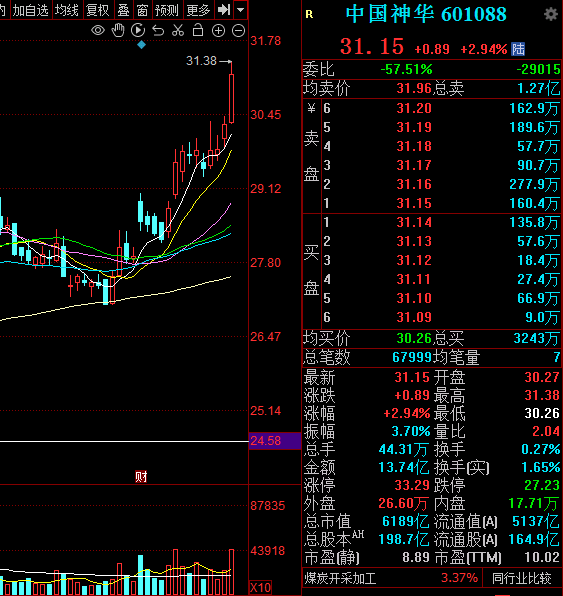Click the buy 6 price 31.09
563x596 pixels.
tap(414, 317)
